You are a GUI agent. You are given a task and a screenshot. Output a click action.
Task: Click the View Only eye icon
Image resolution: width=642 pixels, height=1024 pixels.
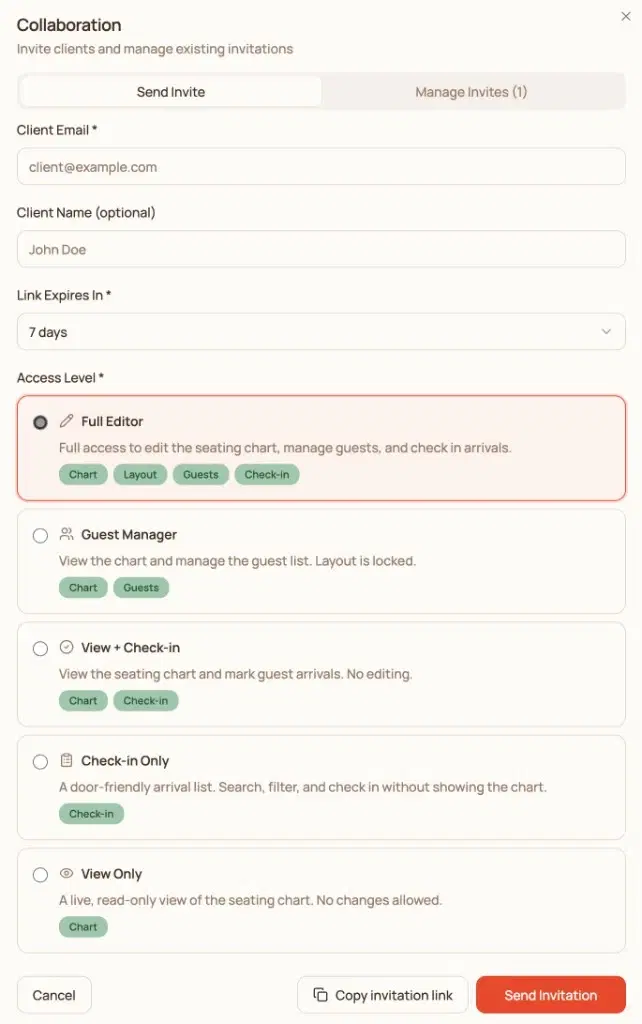point(68,873)
